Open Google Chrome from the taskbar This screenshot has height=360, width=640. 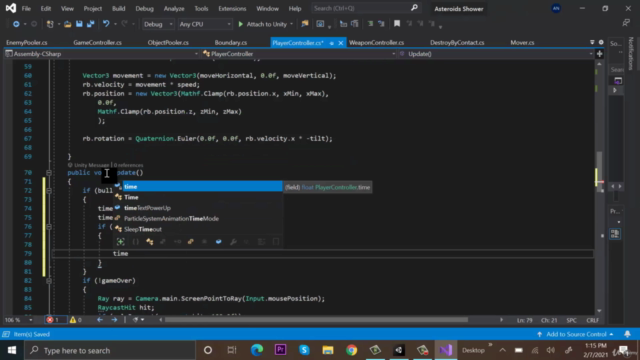351,350
